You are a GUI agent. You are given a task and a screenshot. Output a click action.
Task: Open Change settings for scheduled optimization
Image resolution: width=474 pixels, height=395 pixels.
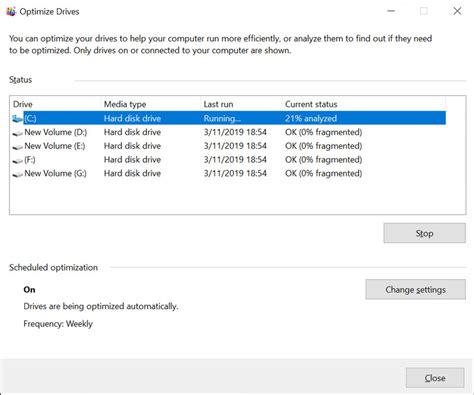415,289
